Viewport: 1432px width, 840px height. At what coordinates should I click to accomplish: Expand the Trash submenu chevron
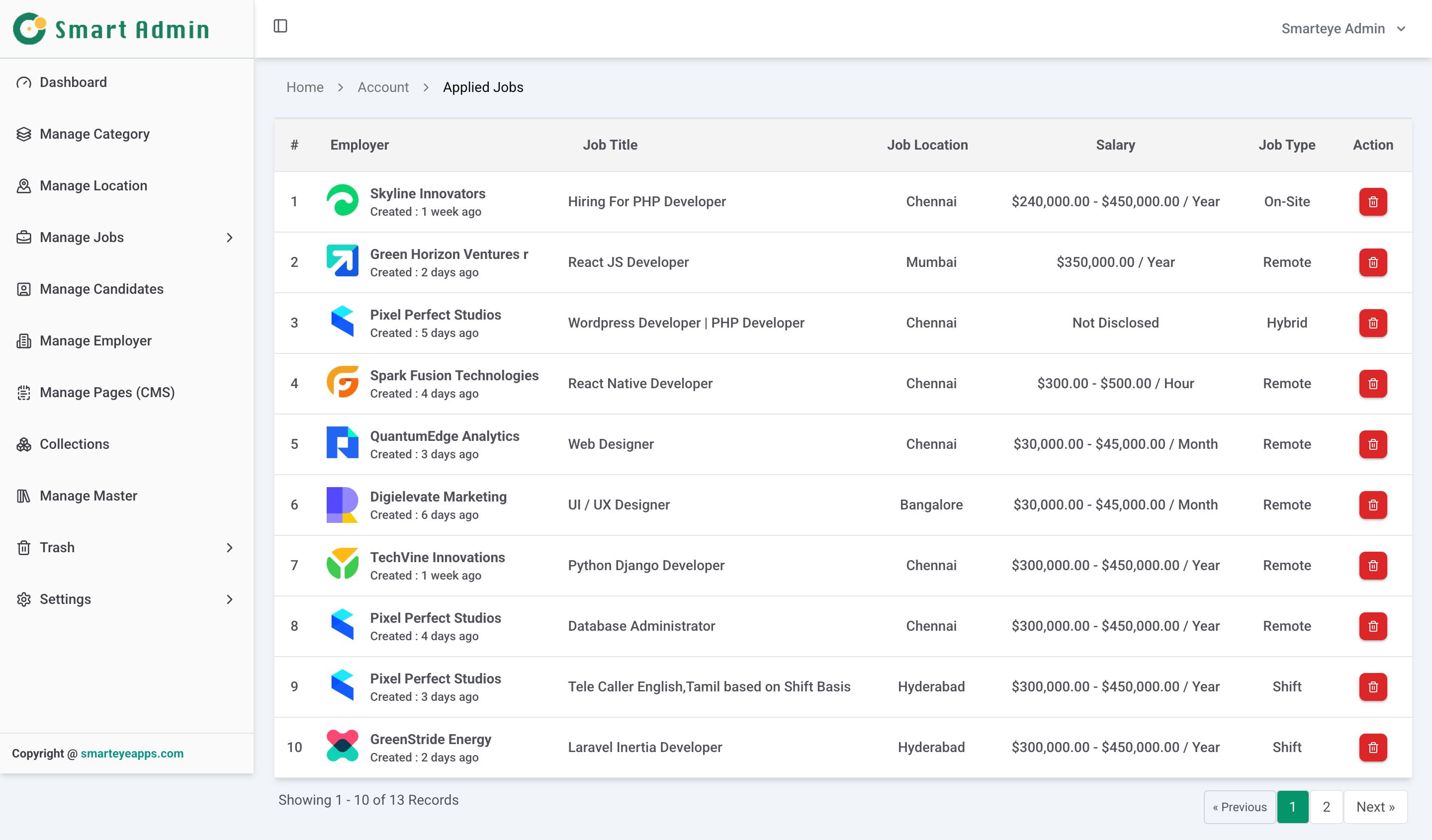coord(230,548)
